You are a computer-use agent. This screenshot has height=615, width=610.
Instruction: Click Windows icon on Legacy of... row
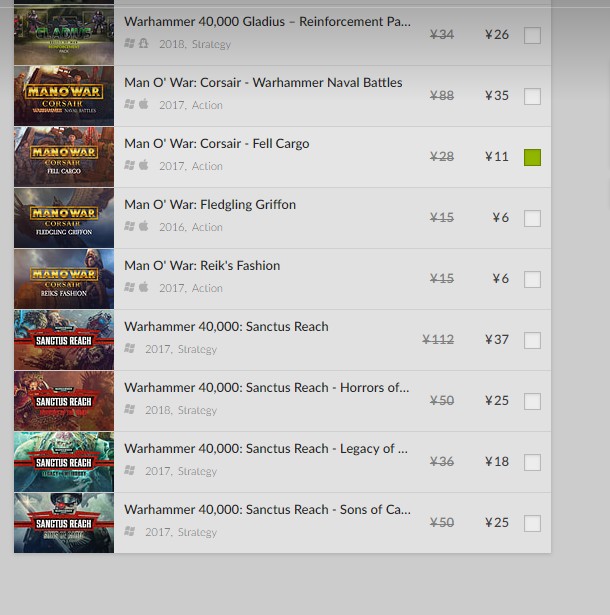129,470
